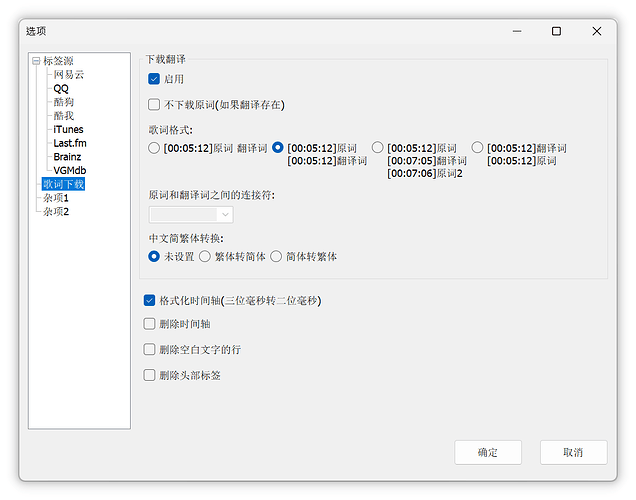The width and height of the screenshot is (636, 500).
Task: Click the 标签源 tree label
Action: [x=58, y=61]
